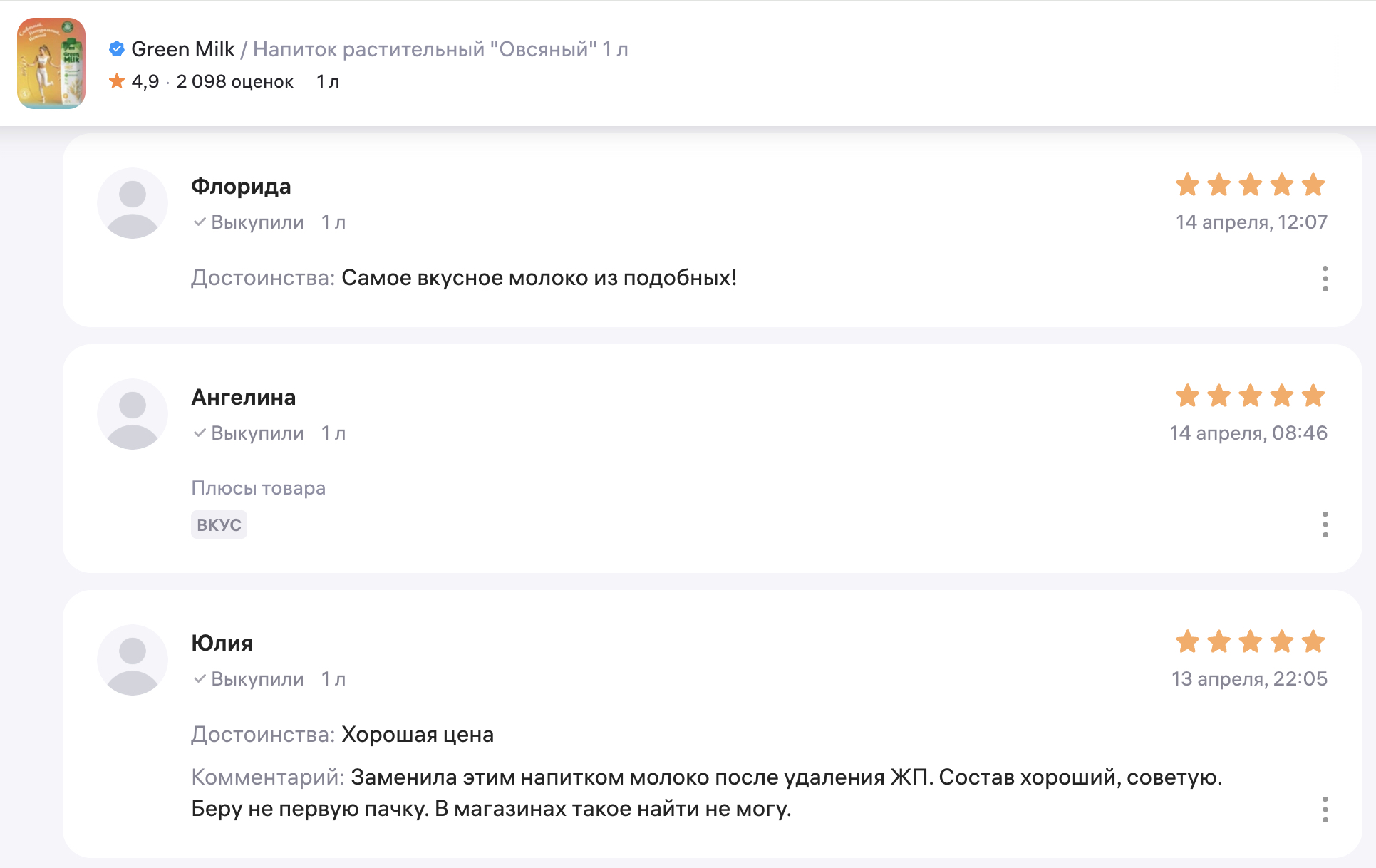Click Флорида's profile avatar
Viewport: 1376px width, 868px height.
pyautogui.click(x=133, y=203)
